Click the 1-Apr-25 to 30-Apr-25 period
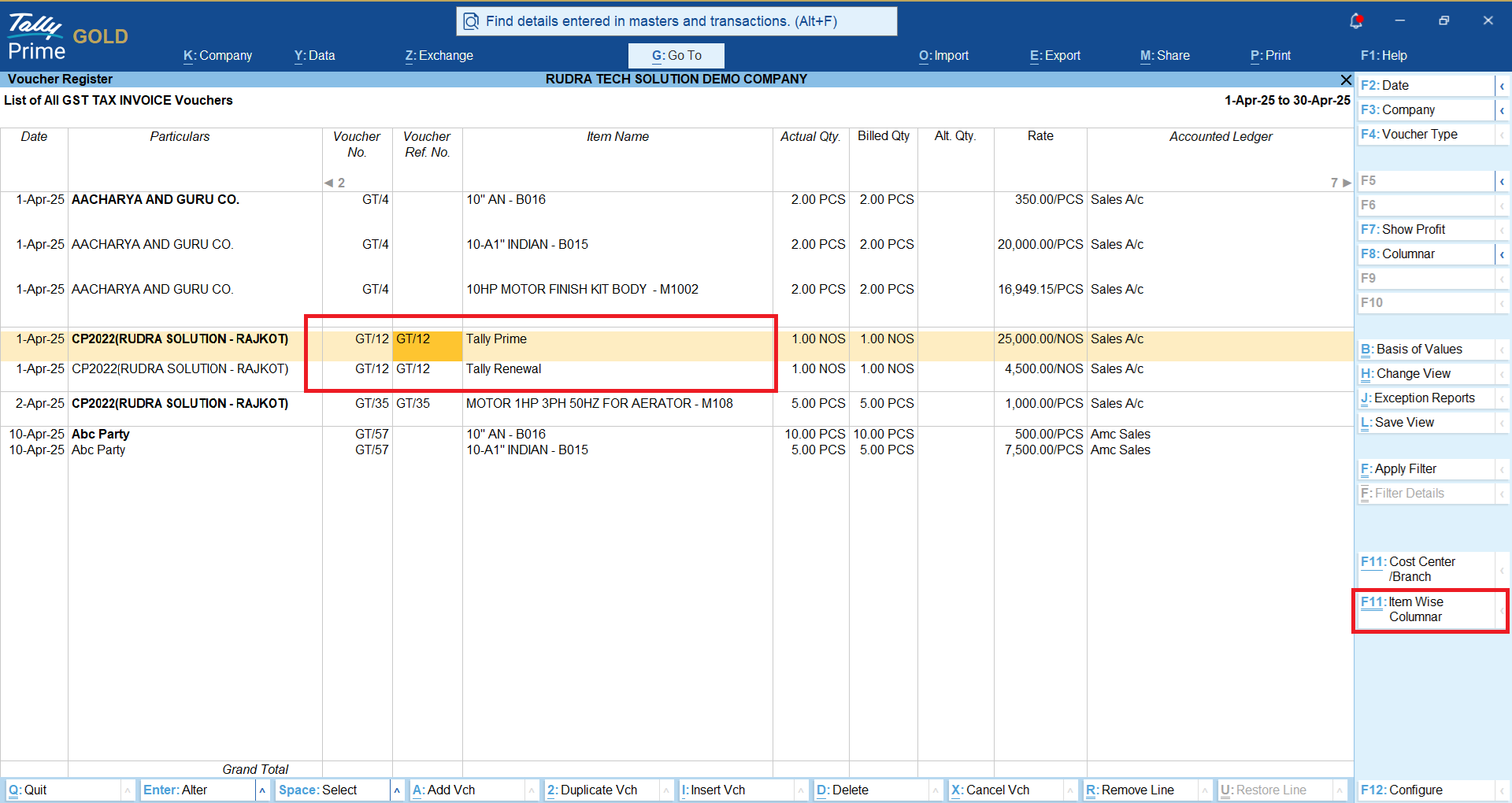 (x=1287, y=101)
